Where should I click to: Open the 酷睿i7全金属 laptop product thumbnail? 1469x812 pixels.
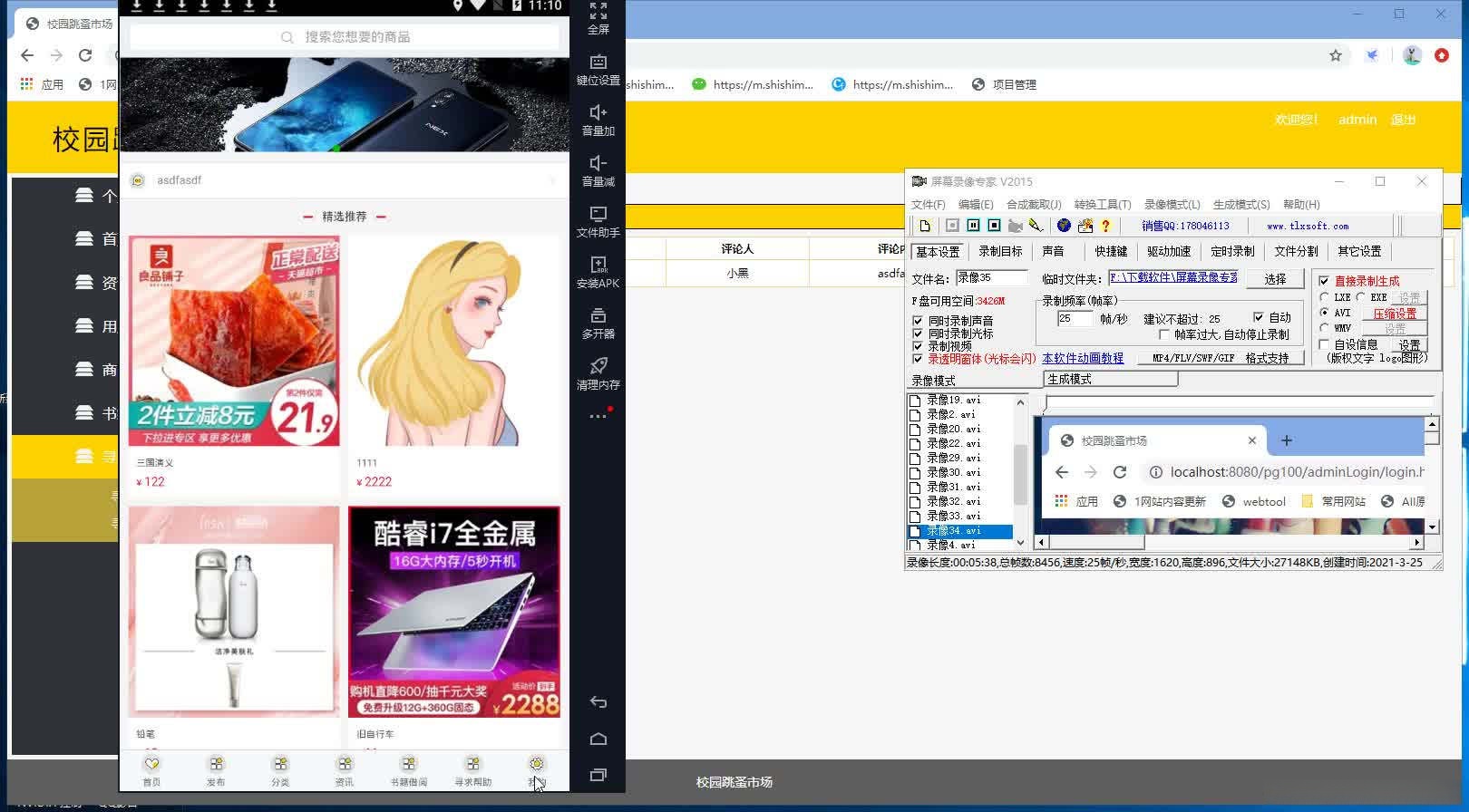point(453,612)
